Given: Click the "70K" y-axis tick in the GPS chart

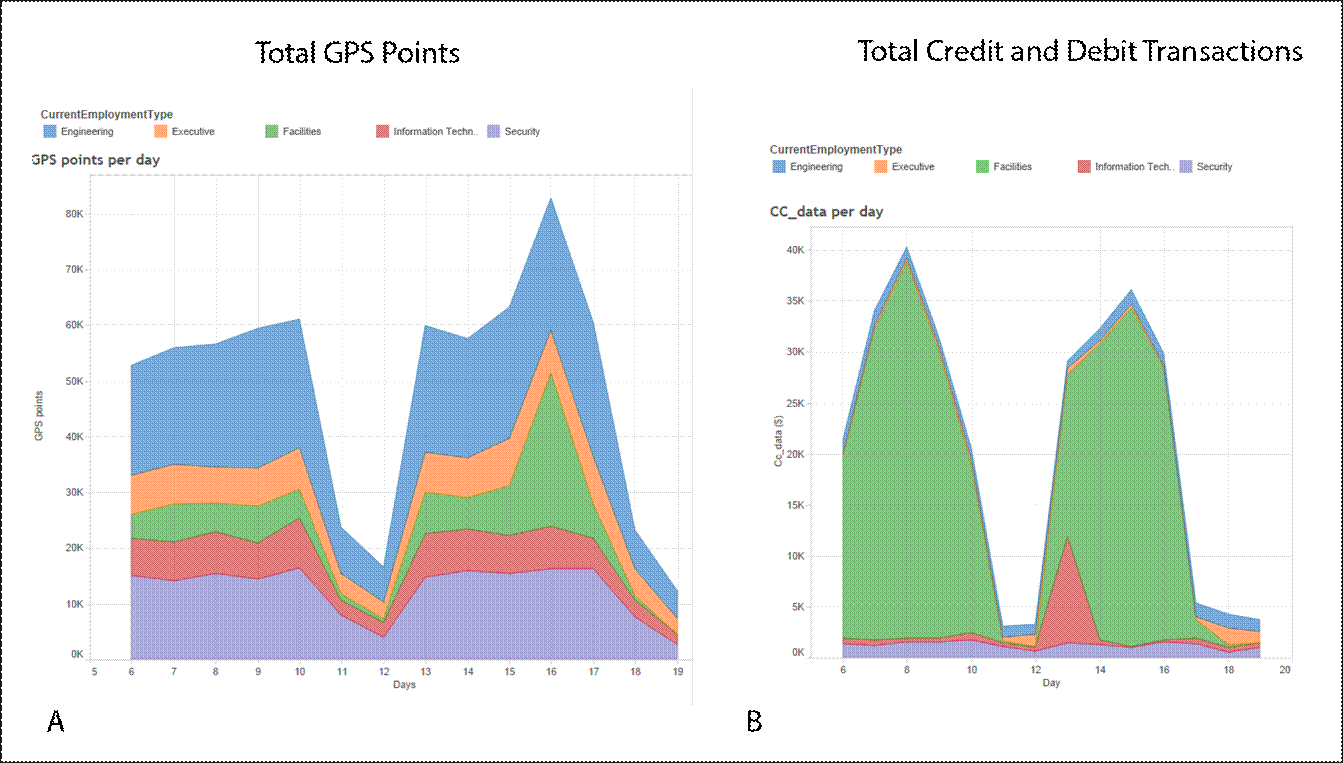Looking at the screenshot, I should [x=75, y=270].
